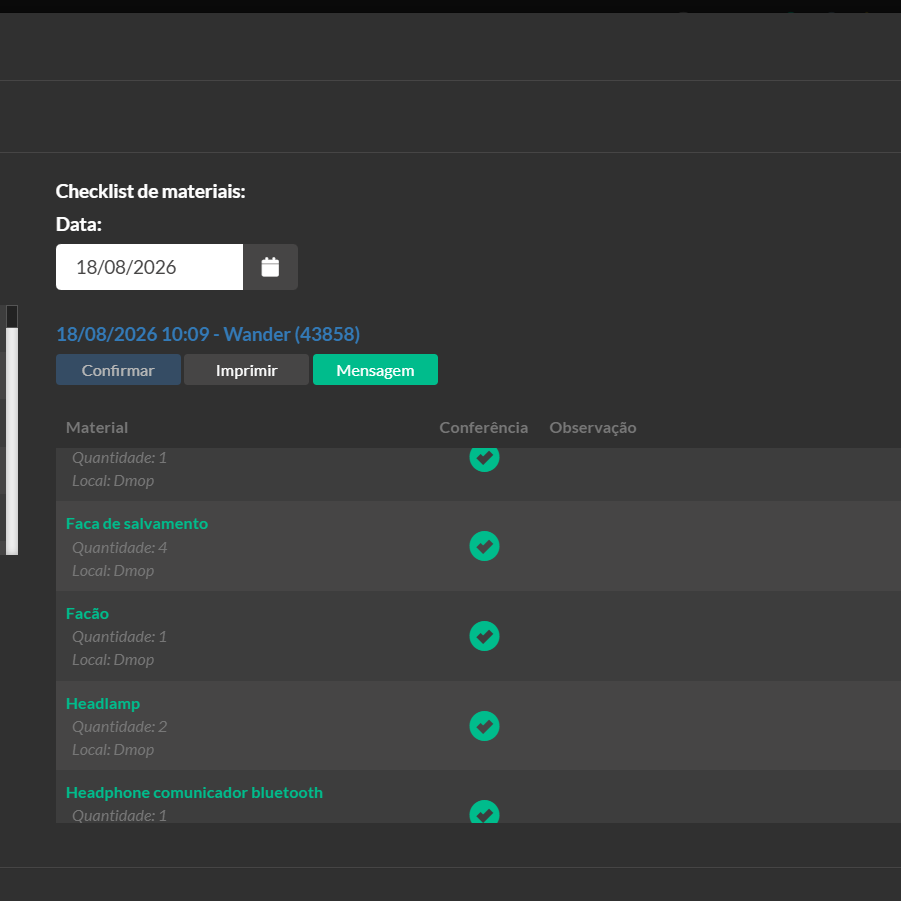Click the Faca de salvamento green checkmark

[484, 546]
